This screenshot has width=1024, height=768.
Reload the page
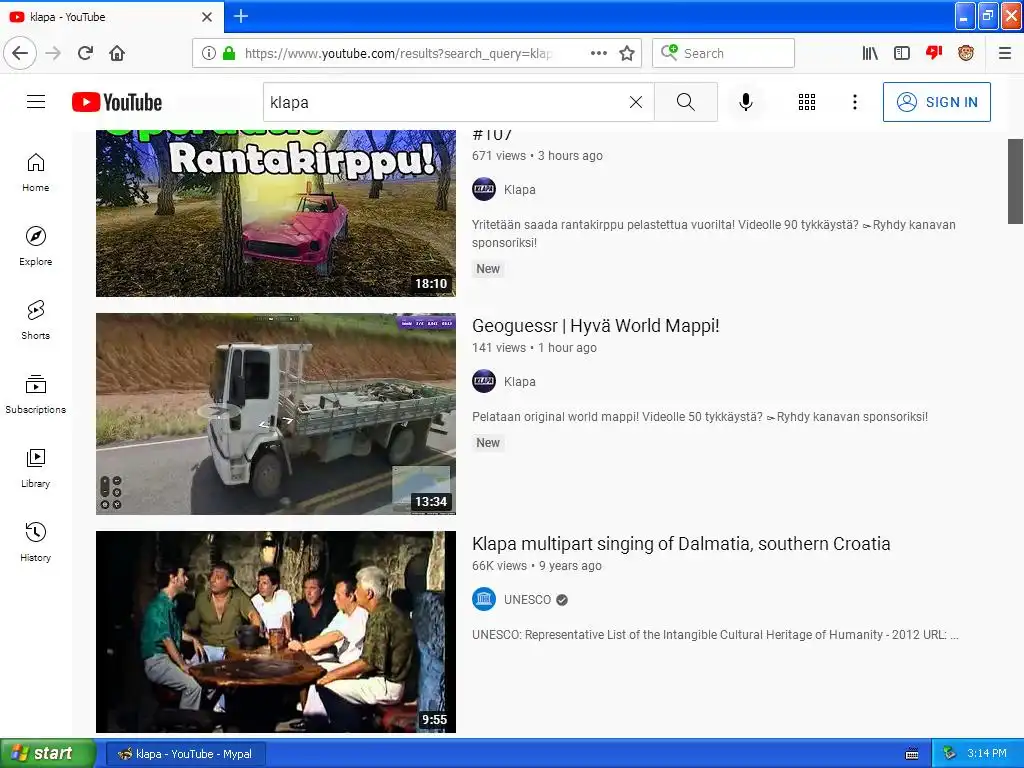[x=85, y=53]
